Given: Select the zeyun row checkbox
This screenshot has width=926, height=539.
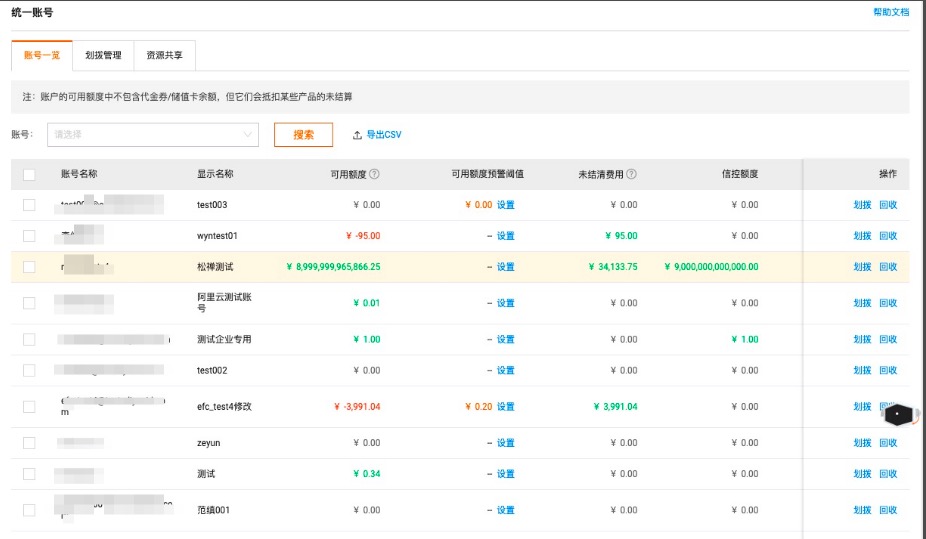Looking at the screenshot, I should click(x=29, y=443).
